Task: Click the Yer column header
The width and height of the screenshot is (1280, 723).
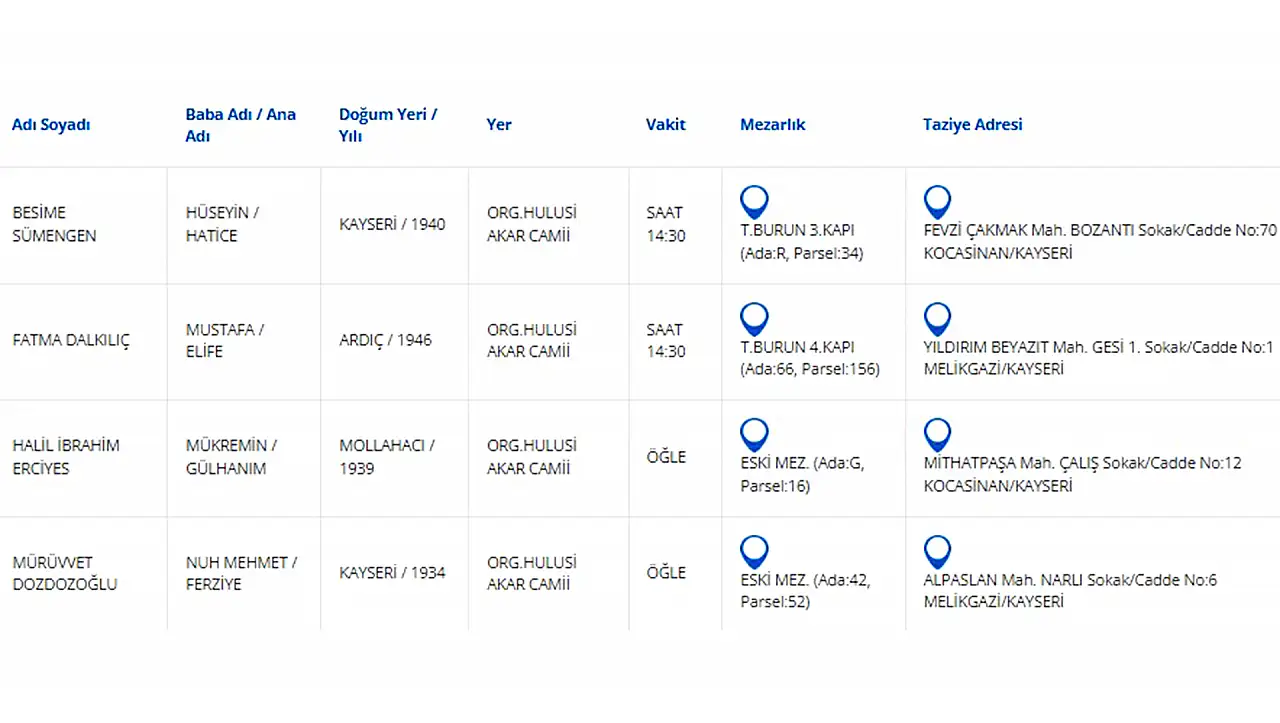Action: (499, 125)
